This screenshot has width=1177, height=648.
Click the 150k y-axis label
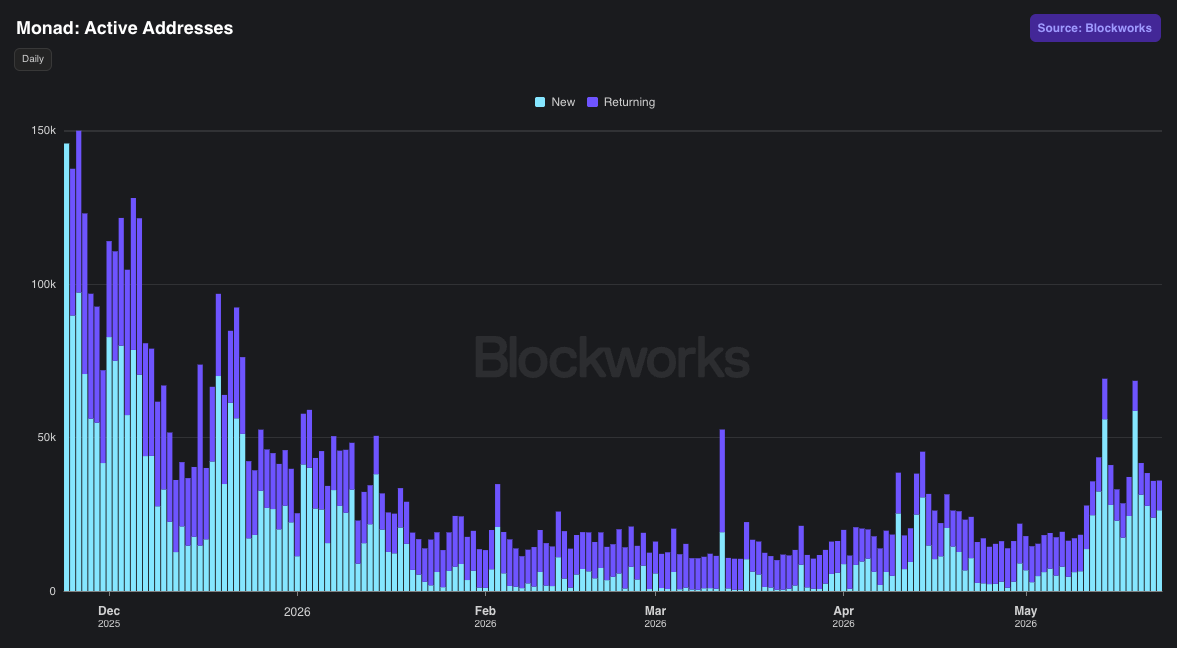click(x=44, y=131)
